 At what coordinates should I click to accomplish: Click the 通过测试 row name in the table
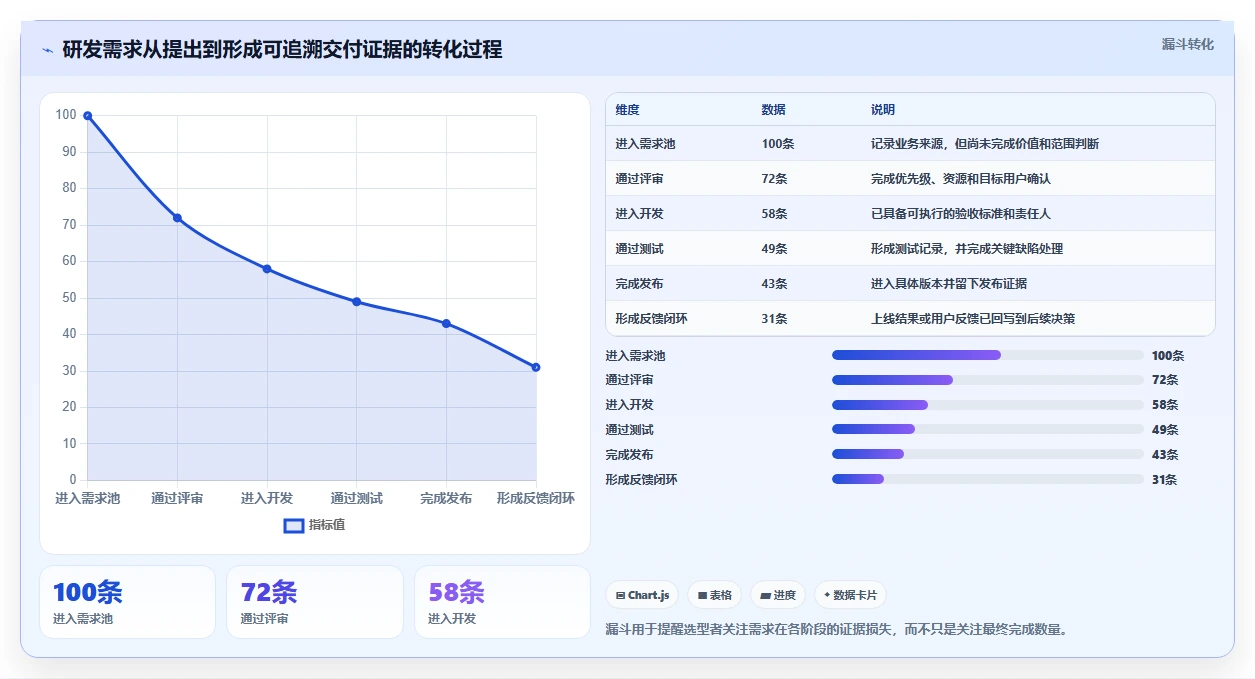[x=640, y=249]
